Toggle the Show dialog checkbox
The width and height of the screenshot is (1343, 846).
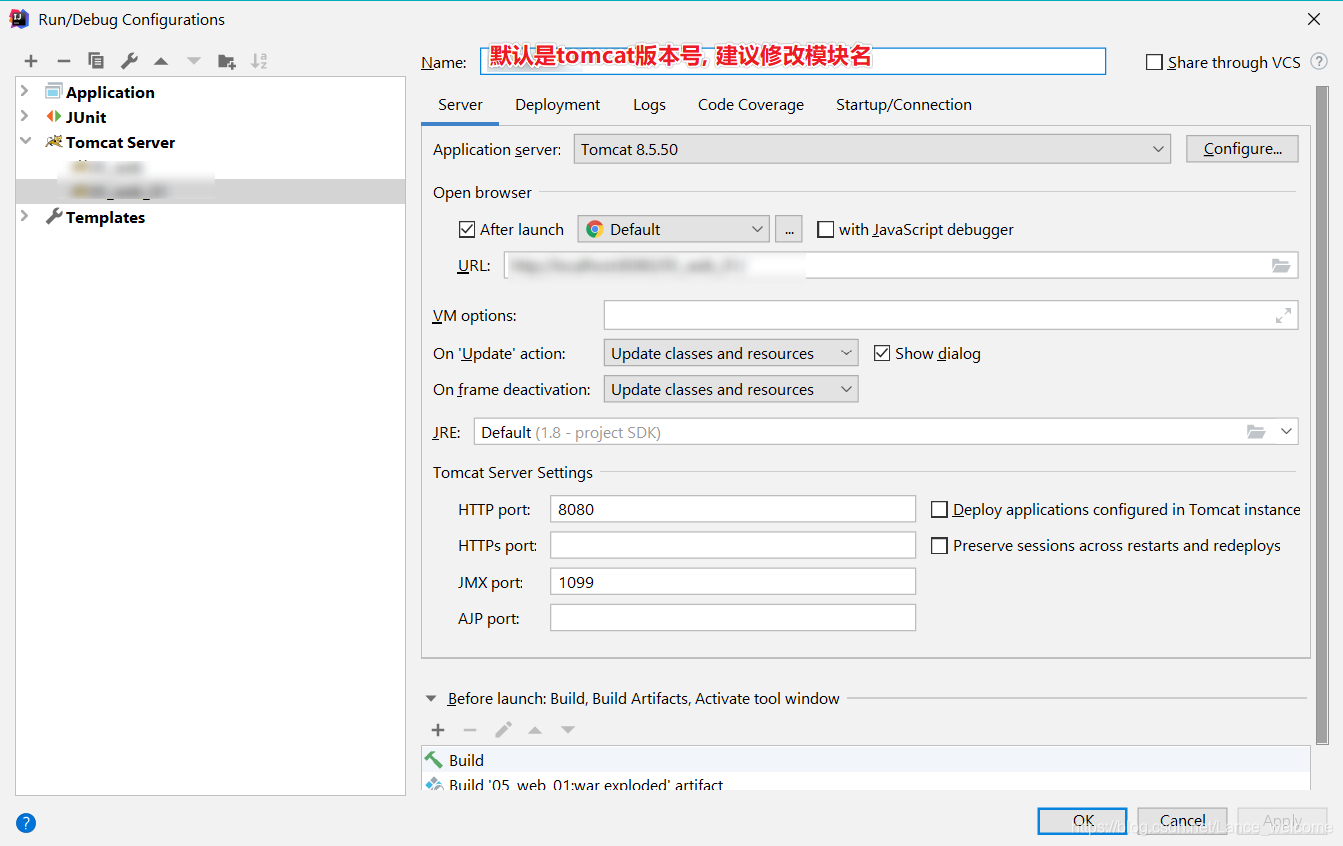tap(882, 353)
